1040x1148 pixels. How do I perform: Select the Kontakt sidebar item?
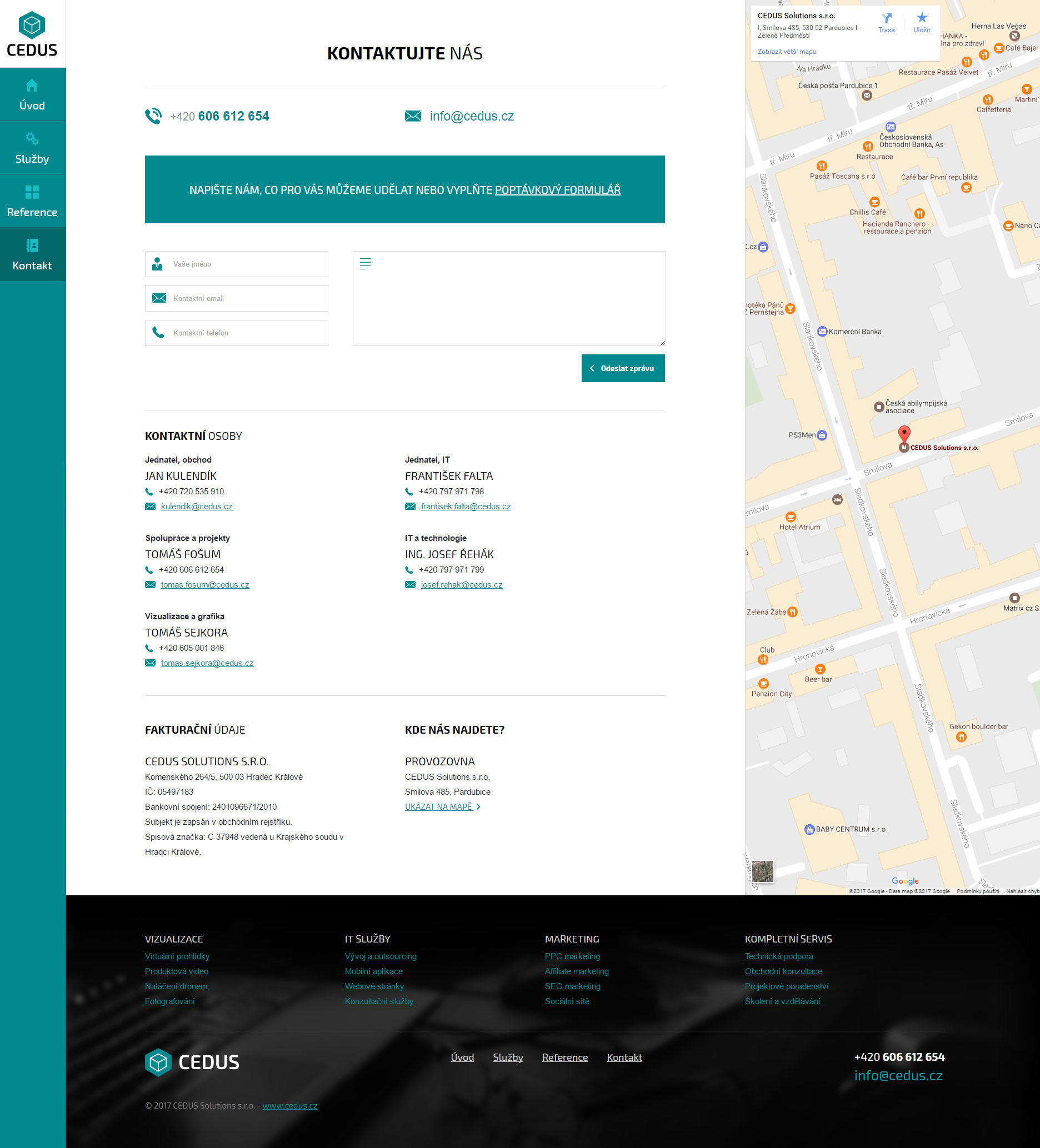point(32,254)
